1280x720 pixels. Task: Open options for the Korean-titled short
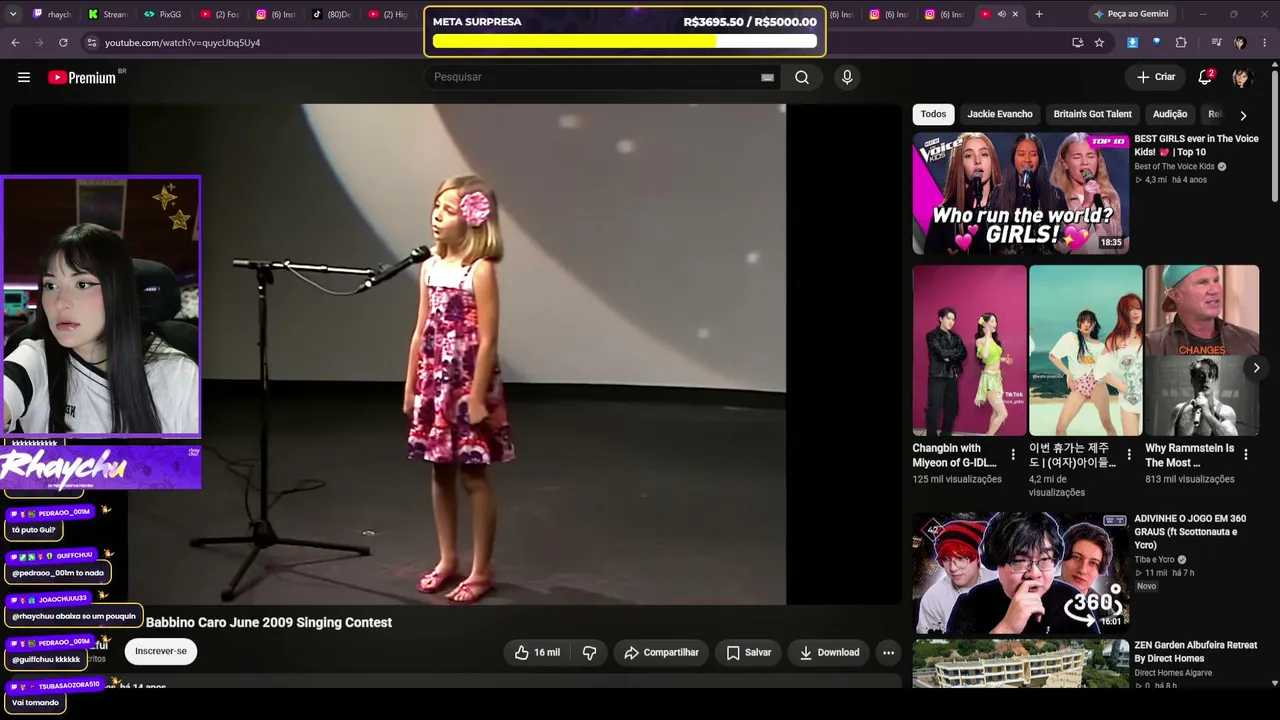pyautogui.click(x=1129, y=455)
